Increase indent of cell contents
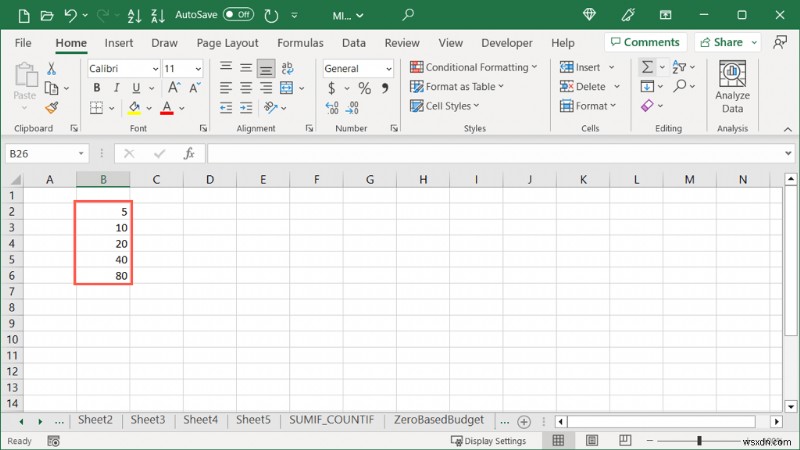 click(246, 108)
